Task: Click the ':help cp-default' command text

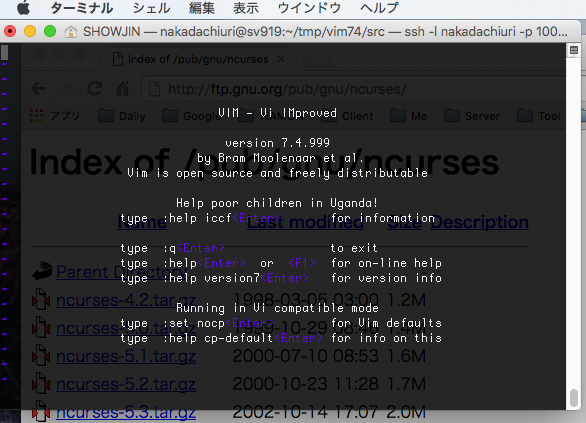Action: click(x=218, y=338)
